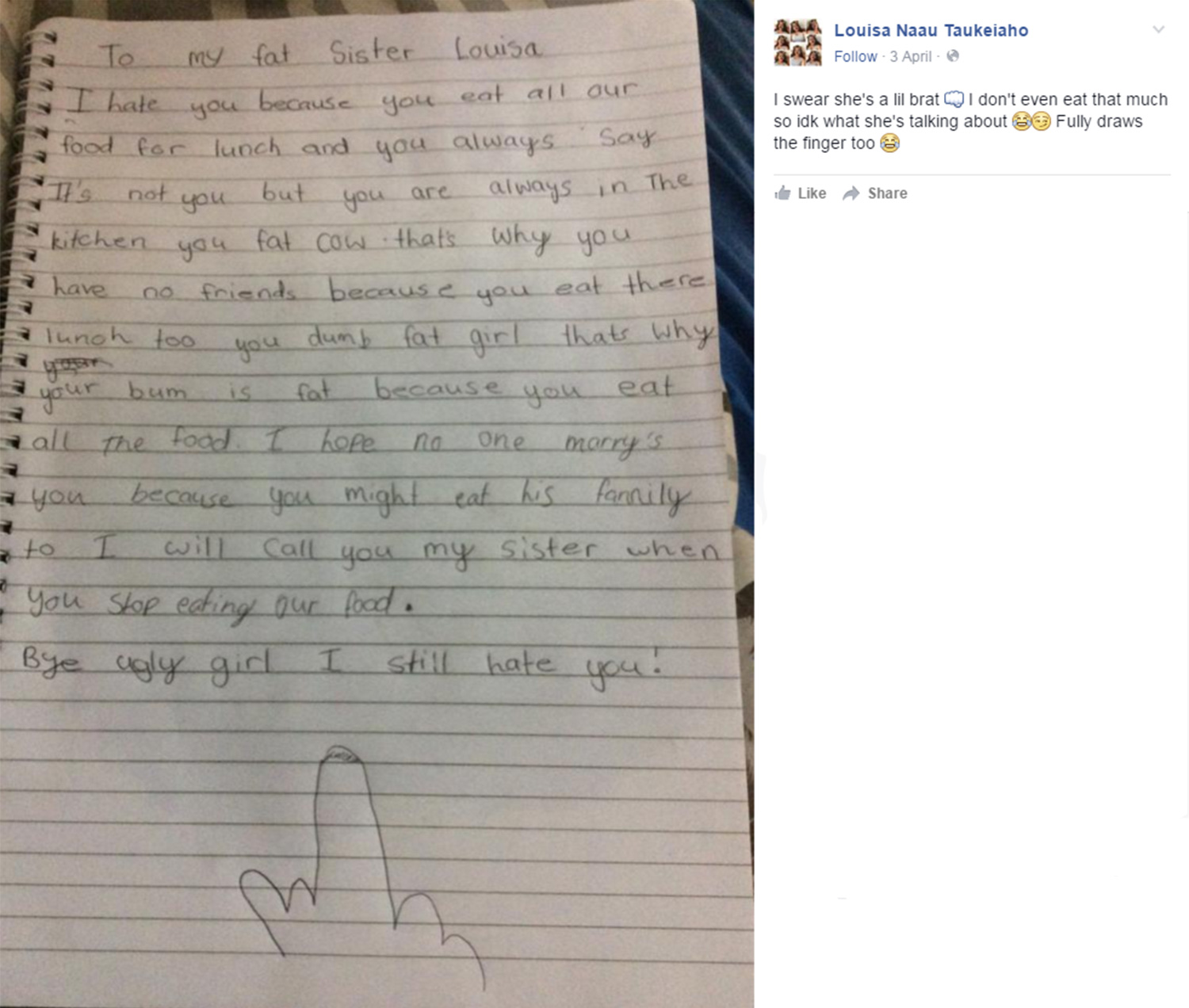Click the speech bubble emoji after 'brat'
Screen dimensions: 1189x1008
[x=954, y=100]
